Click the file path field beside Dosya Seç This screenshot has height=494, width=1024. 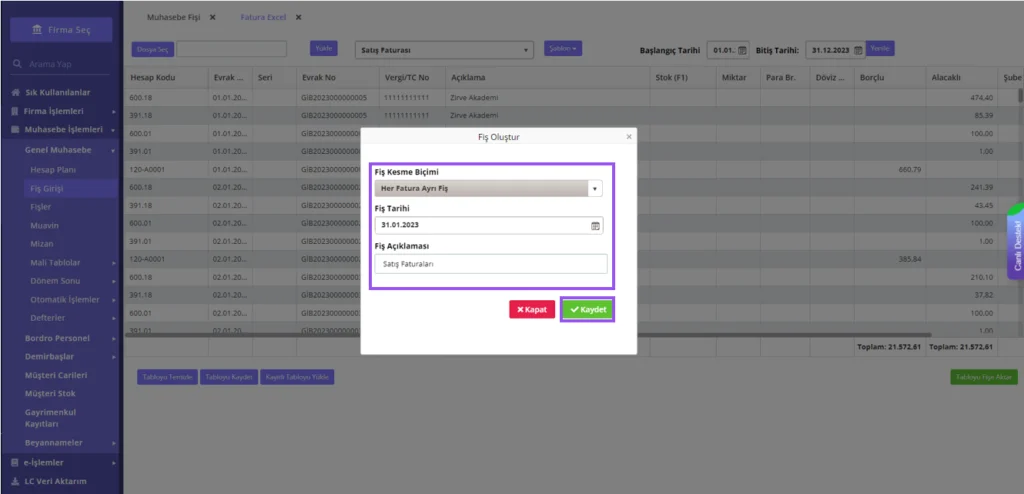(232, 49)
